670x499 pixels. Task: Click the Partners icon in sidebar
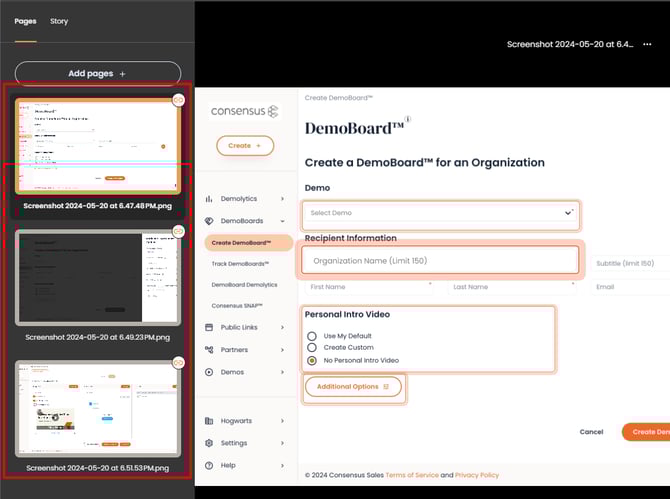(210, 349)
